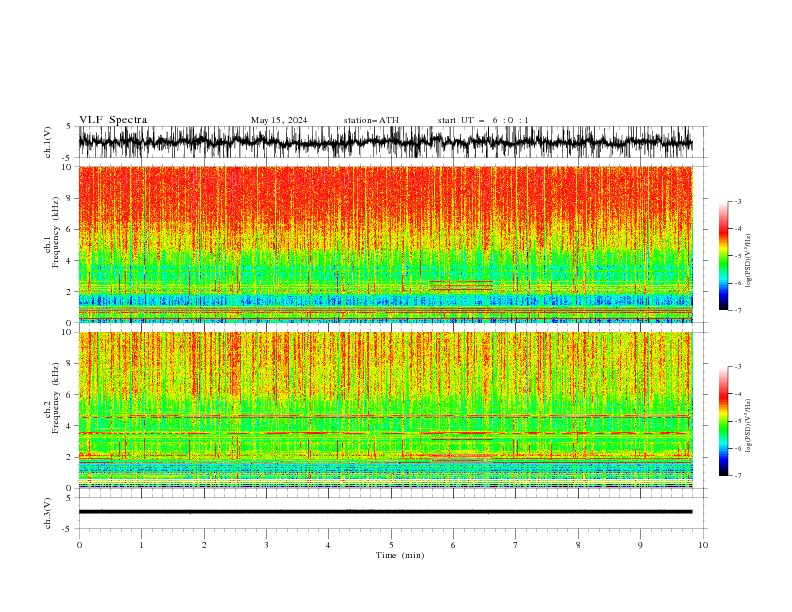Click the time axis tick label "9"
Image resolution: width=792 pixels, height=612 pixels.
point(640,545)
